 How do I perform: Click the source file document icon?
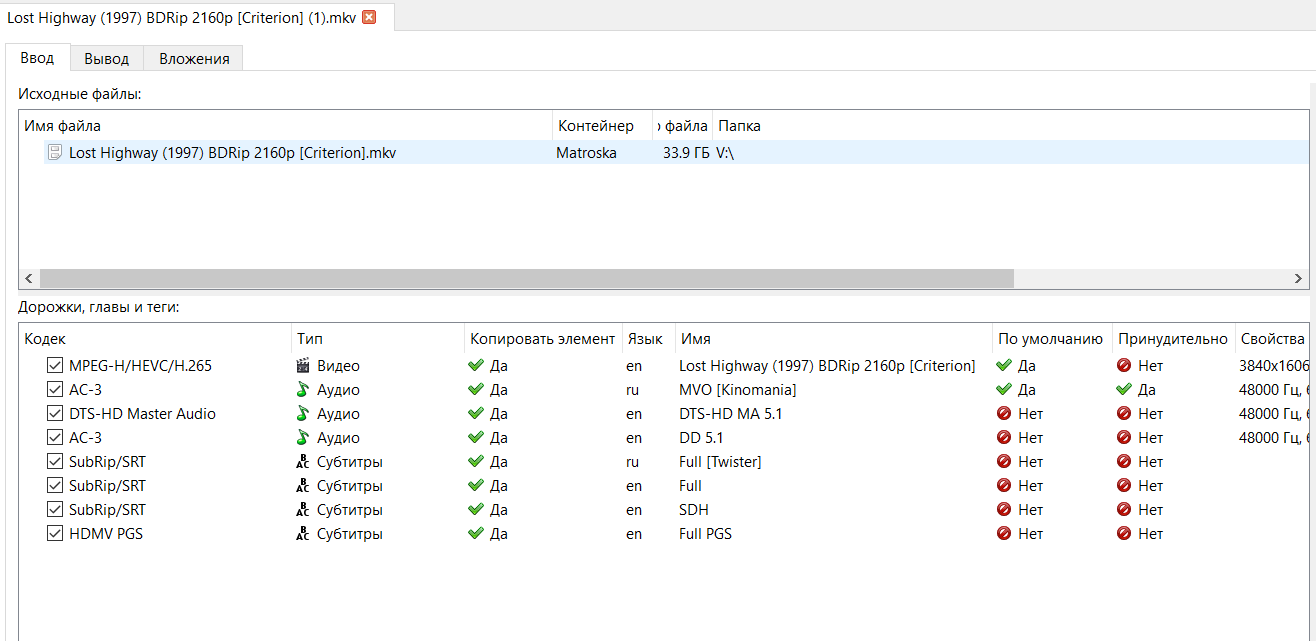[55, 153]
